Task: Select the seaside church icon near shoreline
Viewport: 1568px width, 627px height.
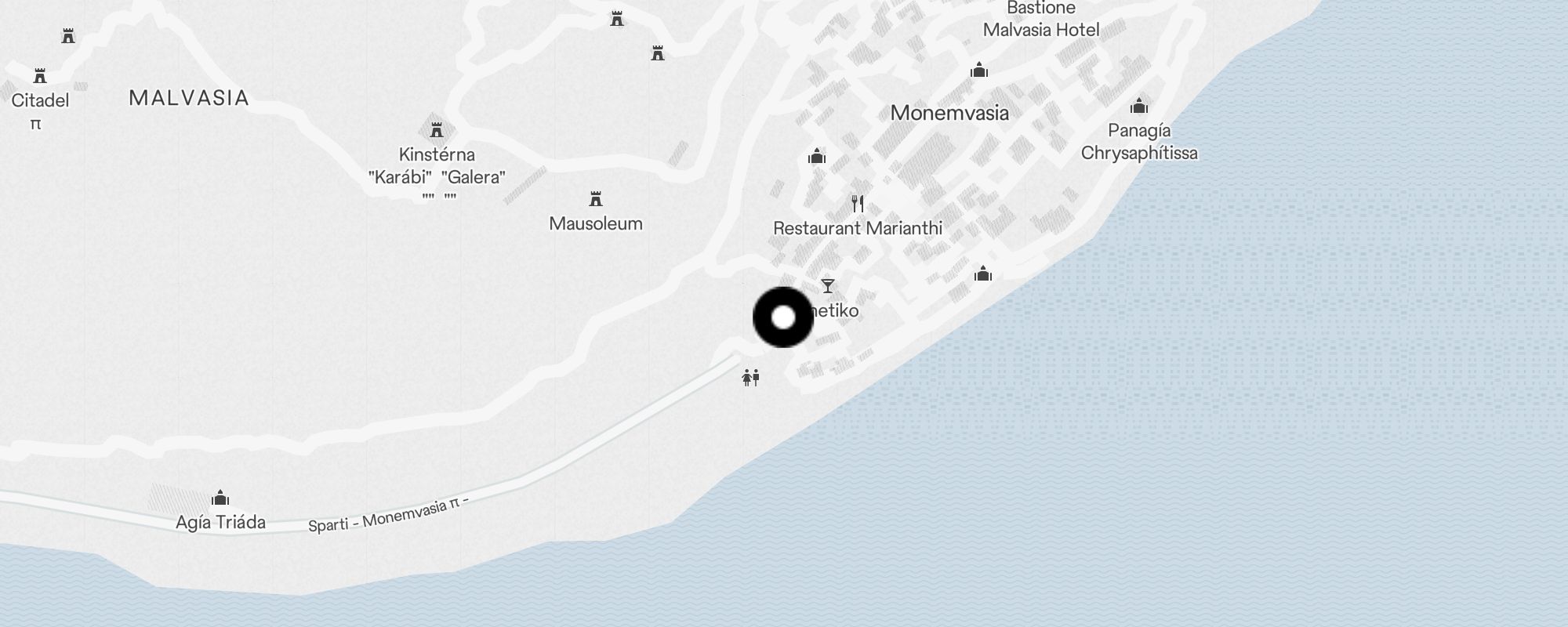Action: (983, 274)
